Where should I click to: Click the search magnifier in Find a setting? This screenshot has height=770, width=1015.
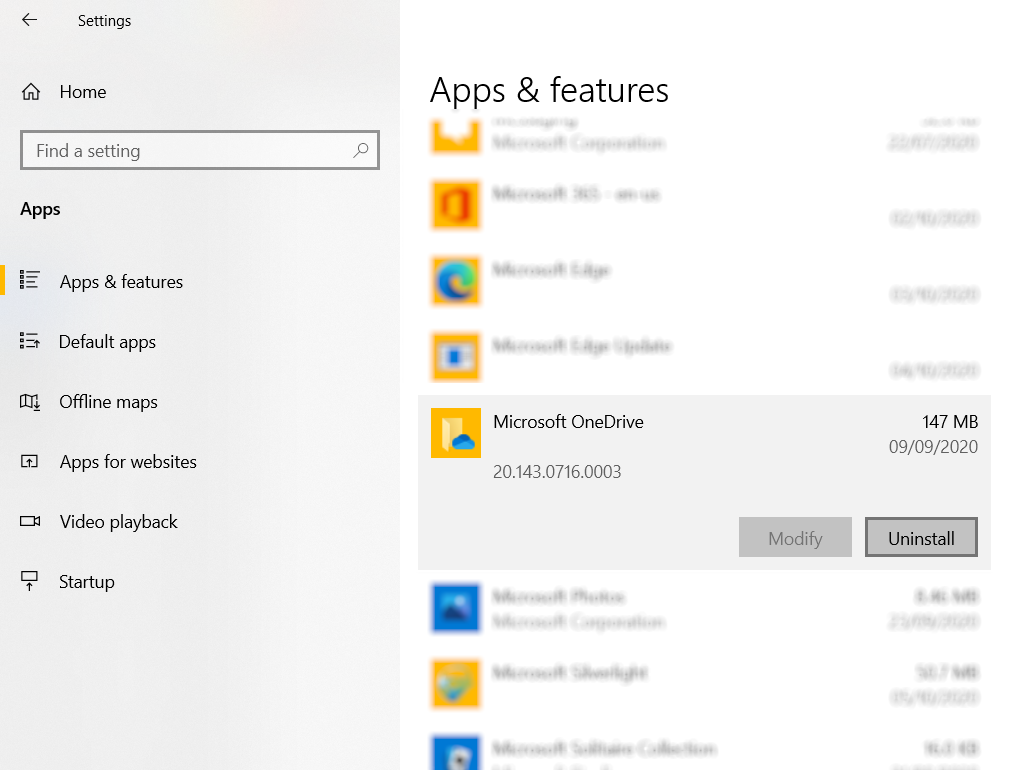(x=360, y=149)
